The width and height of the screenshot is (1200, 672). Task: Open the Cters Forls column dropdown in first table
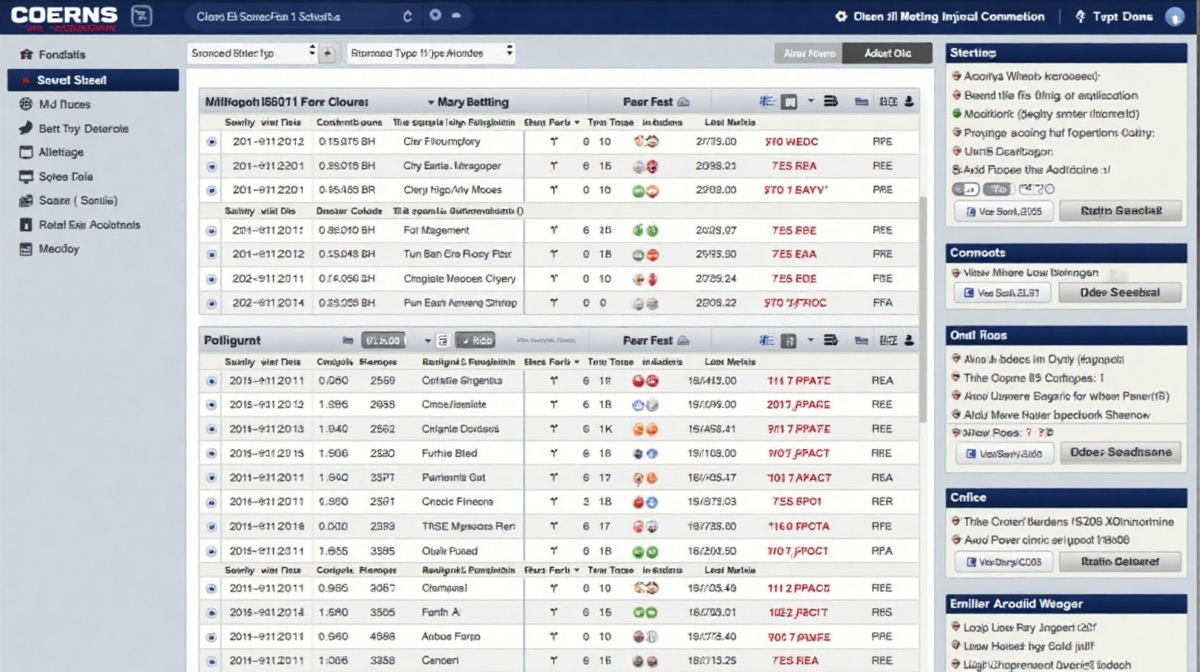tap(577, 123)
